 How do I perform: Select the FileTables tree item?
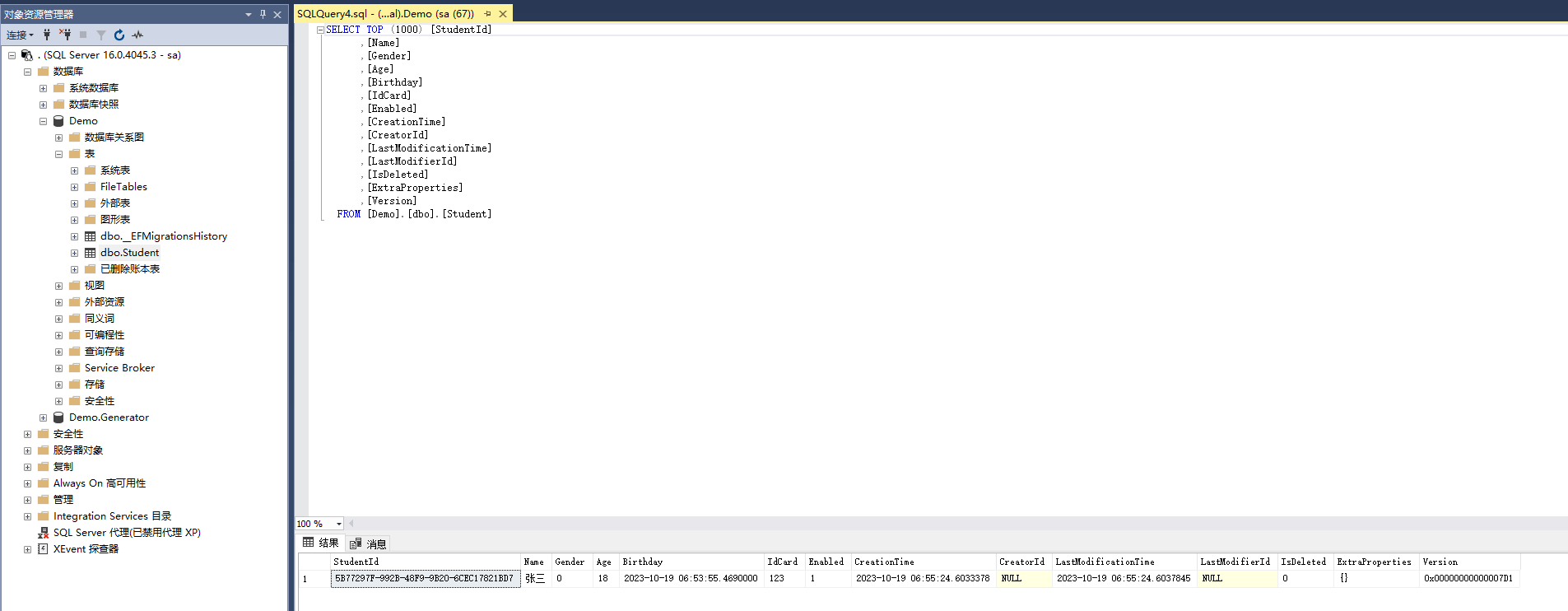pyautogui.click(x=123, y=187)
